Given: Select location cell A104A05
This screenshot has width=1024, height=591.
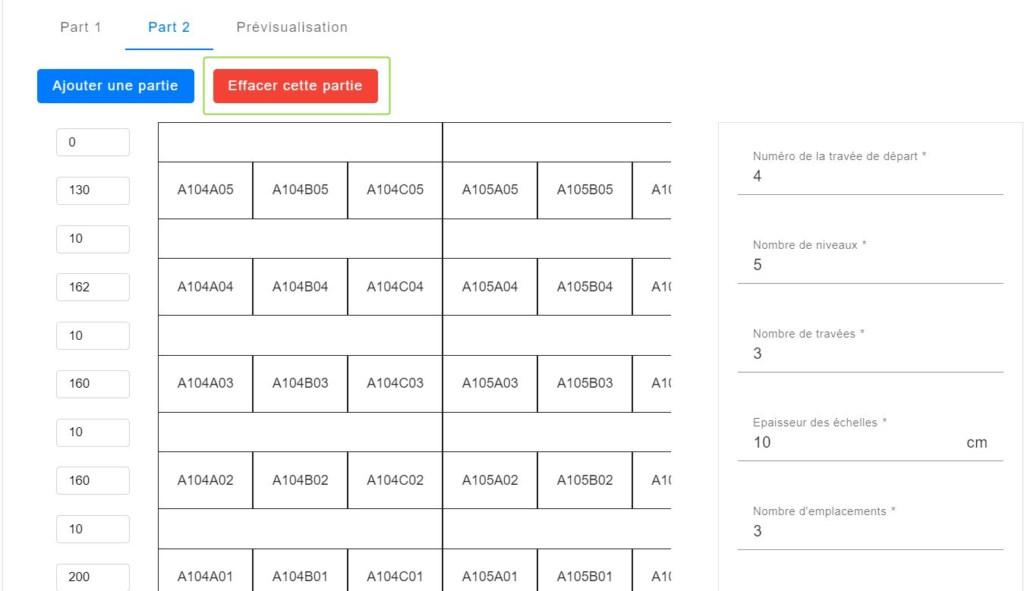Looking at the screenshot, I should (x=205, y=190).
